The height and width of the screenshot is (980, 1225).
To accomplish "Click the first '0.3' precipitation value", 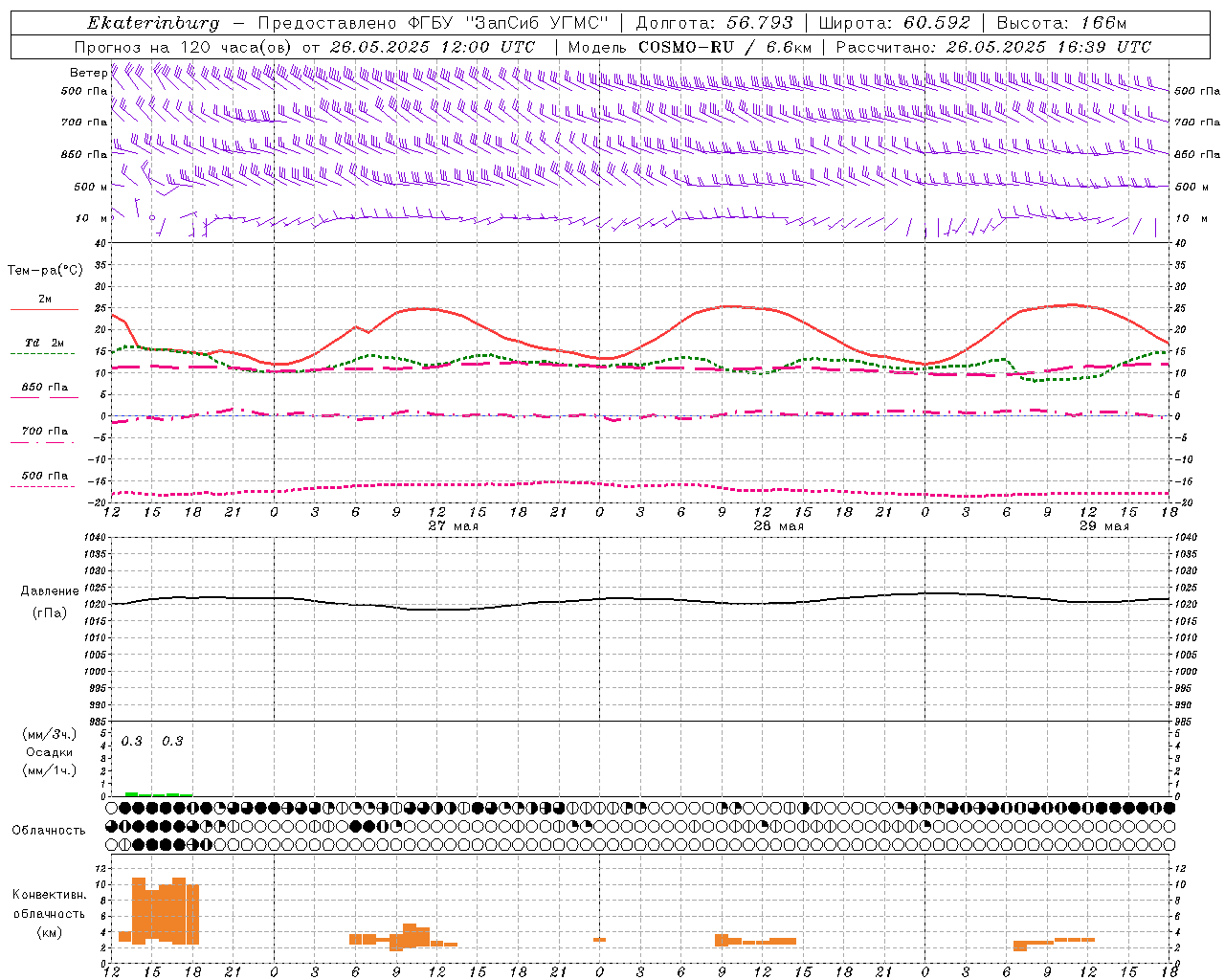I will [x=131, y=741].
